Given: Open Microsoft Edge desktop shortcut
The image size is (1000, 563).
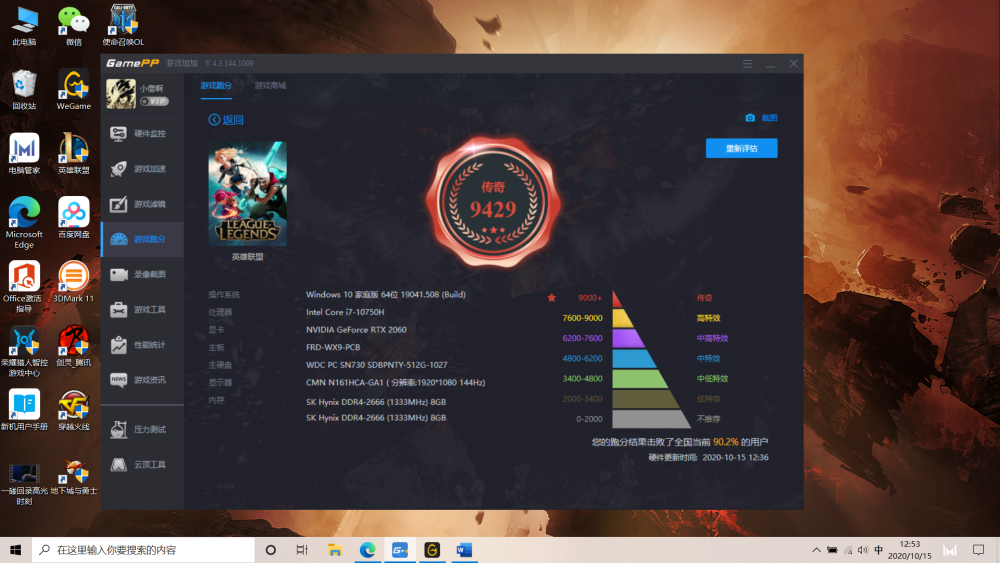Looking at the screenshot, I should tap(24, 223).
